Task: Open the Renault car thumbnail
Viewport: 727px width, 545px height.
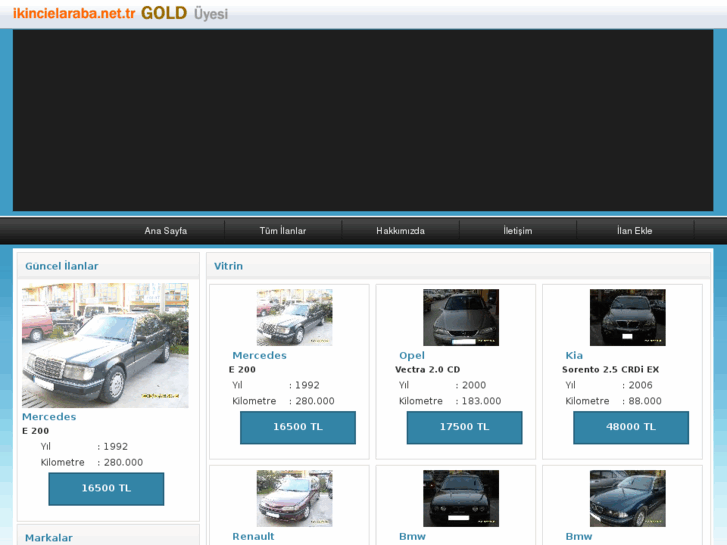Action: (x=294, y=498)
